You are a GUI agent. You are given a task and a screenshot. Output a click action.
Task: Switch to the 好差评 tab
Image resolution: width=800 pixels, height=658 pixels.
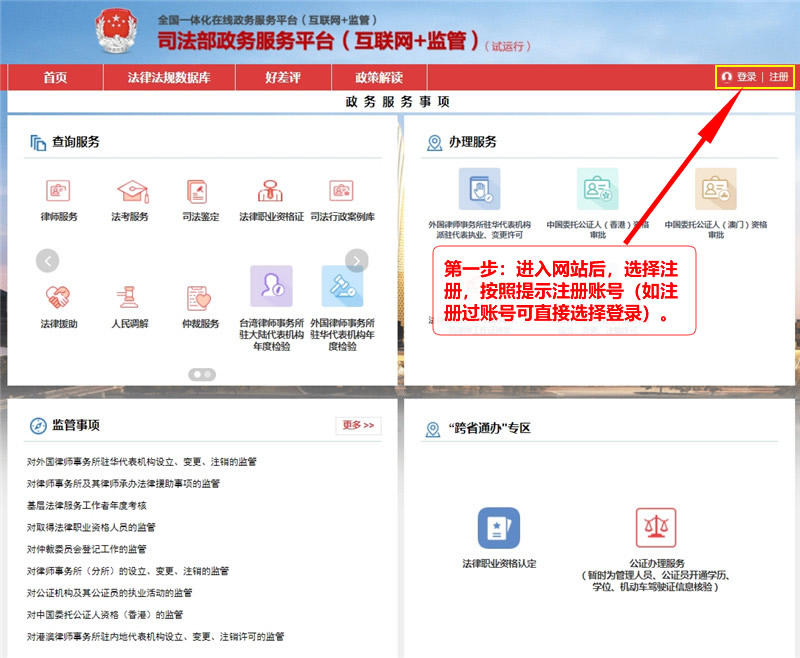pos(282,78)
